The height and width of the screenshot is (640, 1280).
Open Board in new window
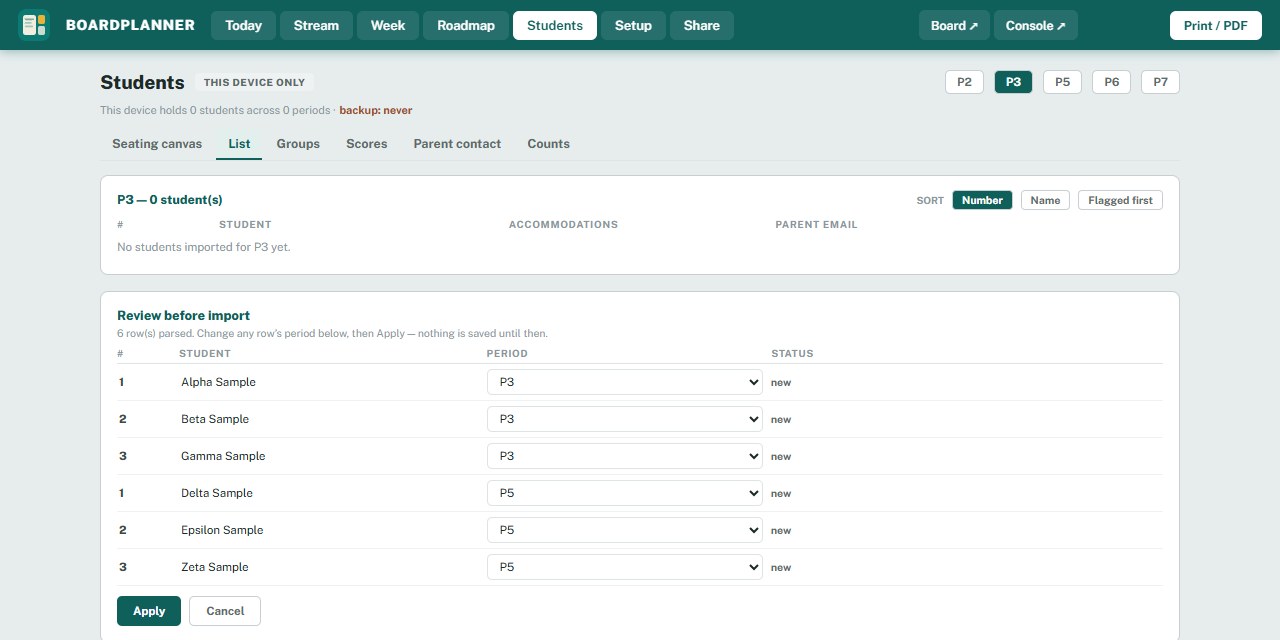[x=954, y=25]
